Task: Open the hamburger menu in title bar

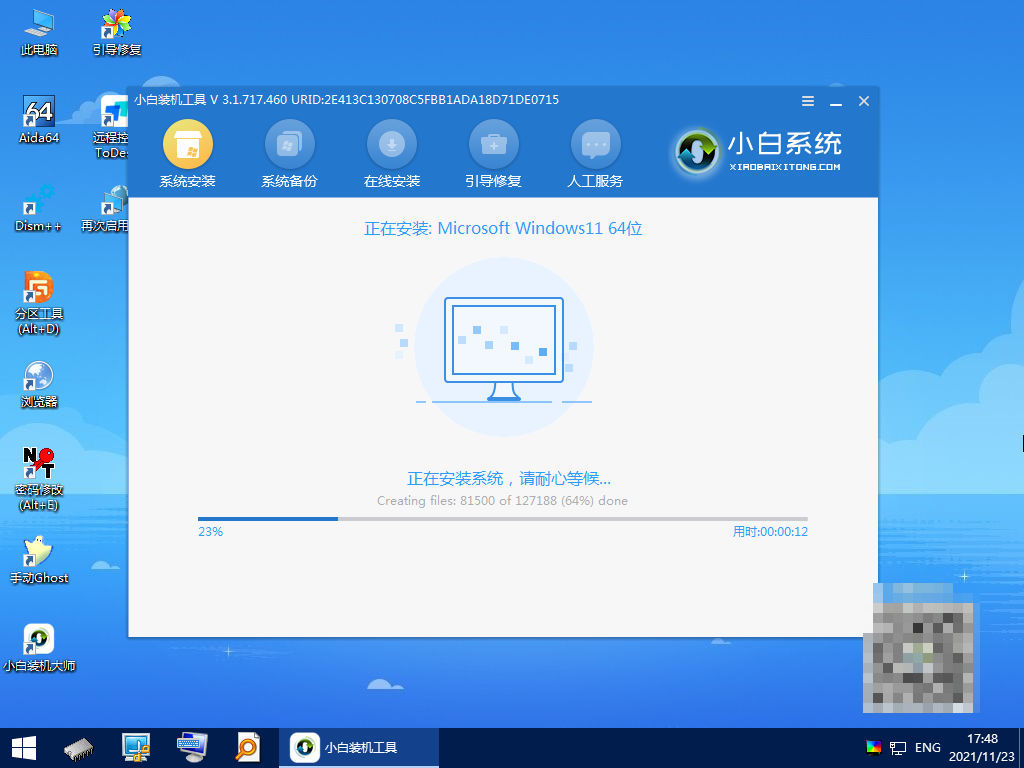Action: 808,101
